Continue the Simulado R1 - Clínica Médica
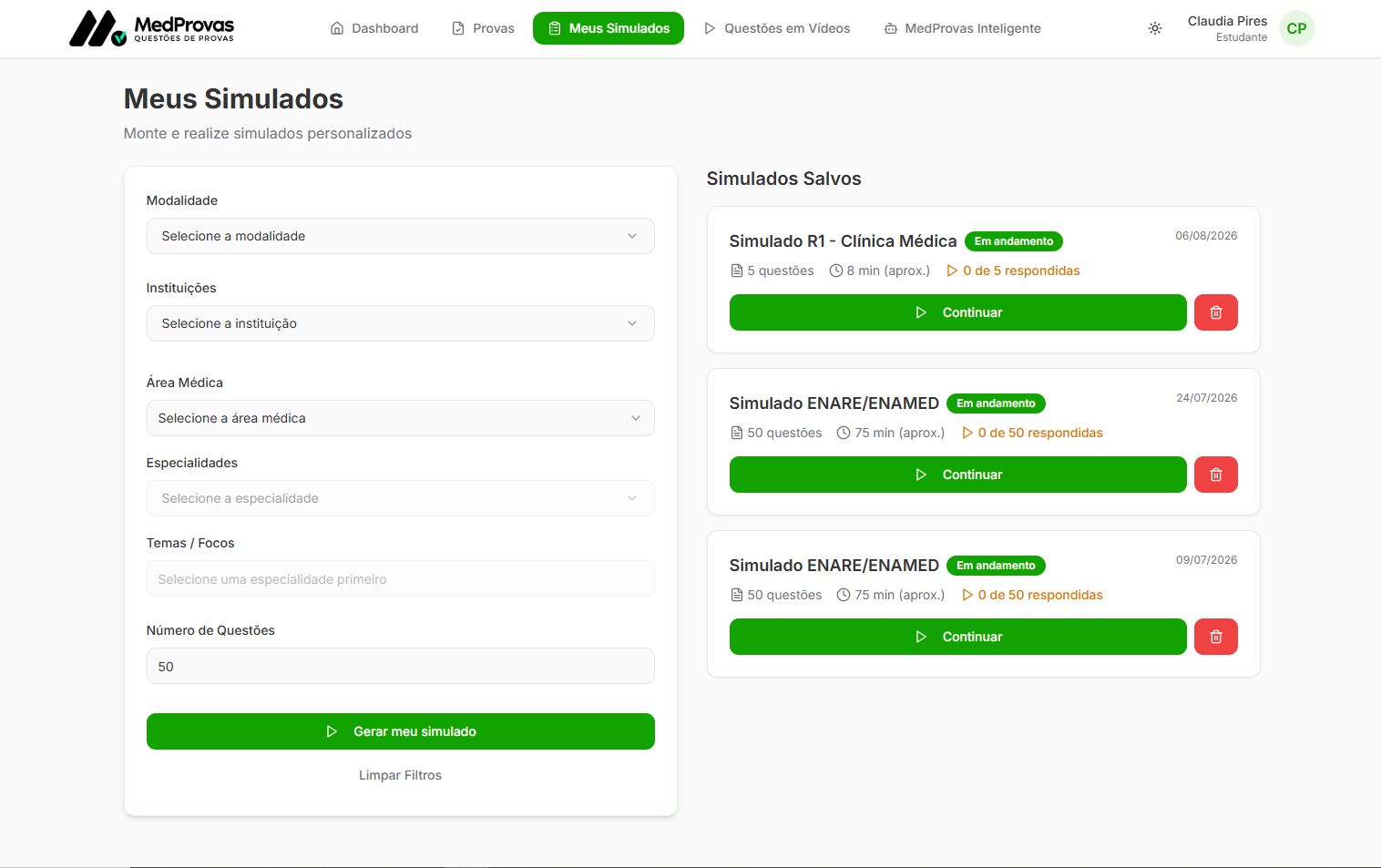 point(958,312)
